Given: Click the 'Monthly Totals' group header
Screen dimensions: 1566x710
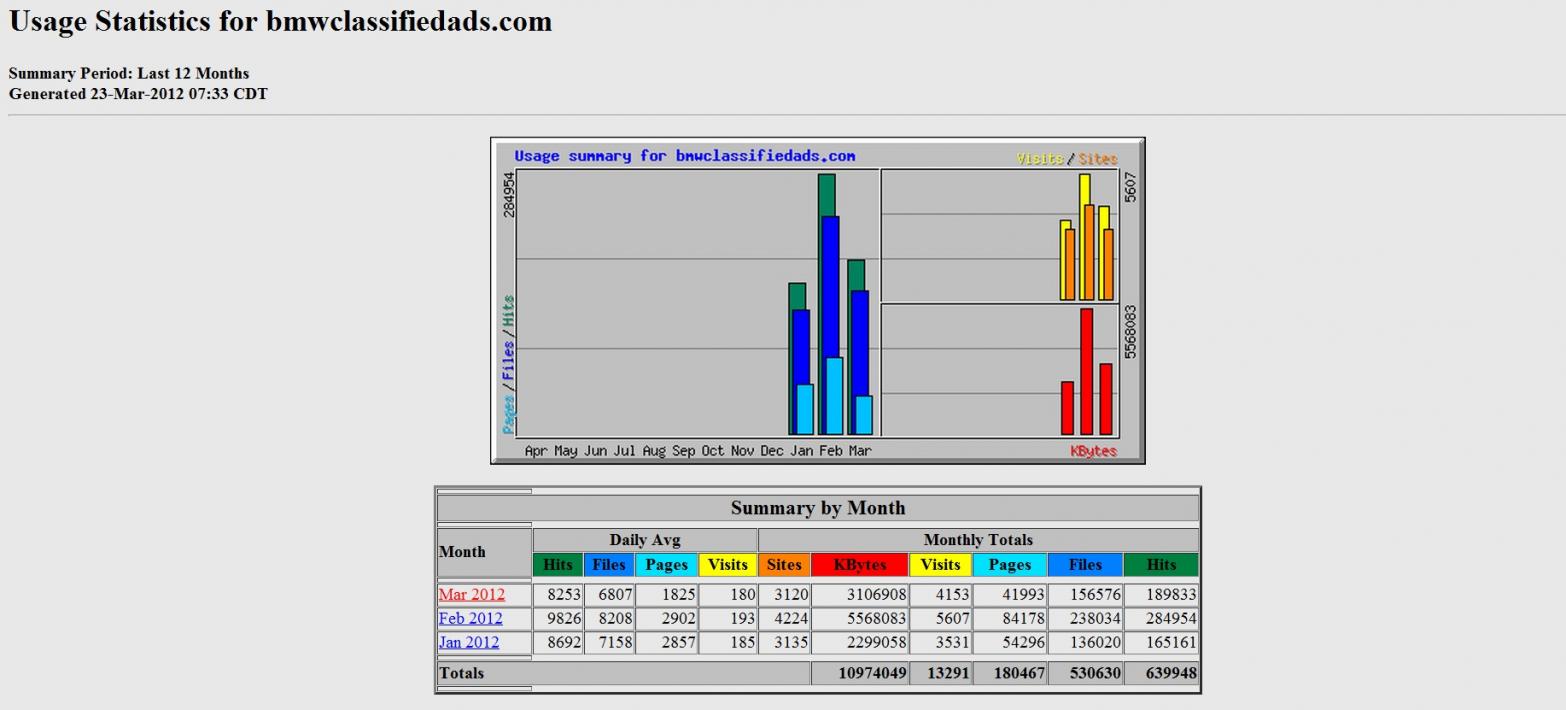Looking at the screenshot, I should tap(978, 540).
